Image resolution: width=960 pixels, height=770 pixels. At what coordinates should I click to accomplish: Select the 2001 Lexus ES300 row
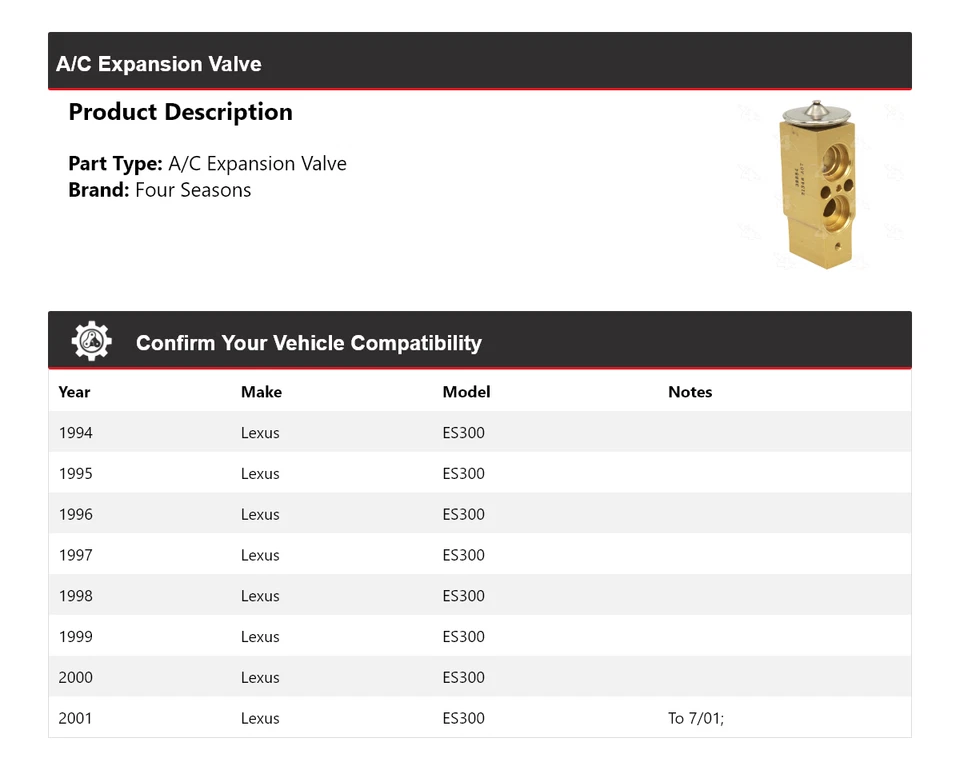(400, 718)
